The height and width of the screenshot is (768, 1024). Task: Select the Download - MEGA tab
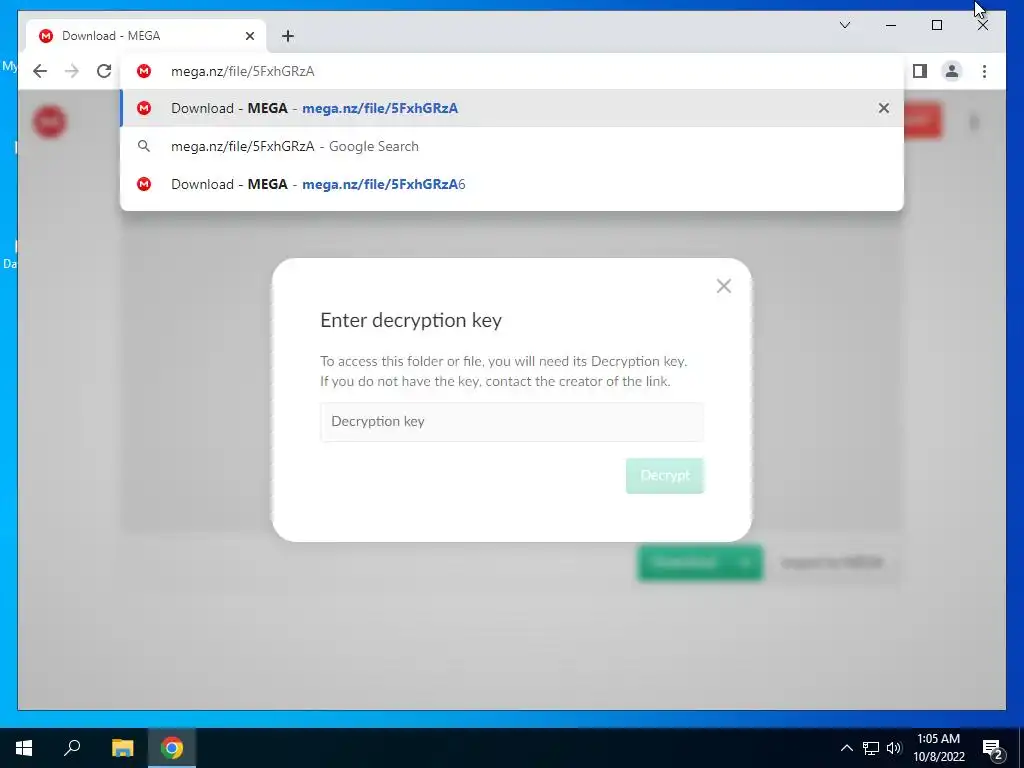tap(146, 36)
